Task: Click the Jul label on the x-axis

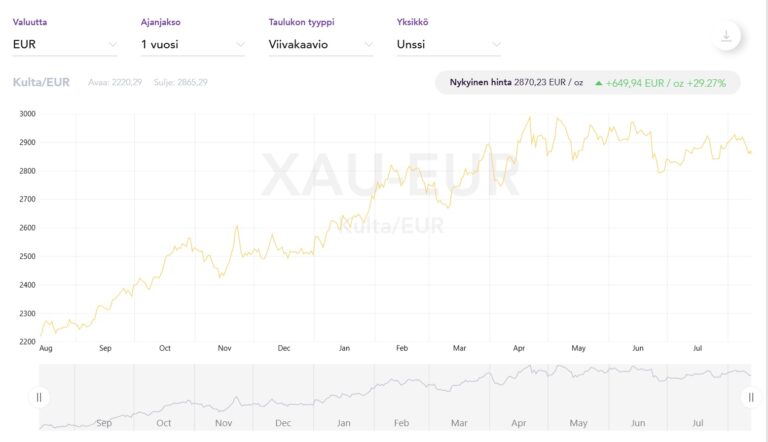Action: coord(696,348)
